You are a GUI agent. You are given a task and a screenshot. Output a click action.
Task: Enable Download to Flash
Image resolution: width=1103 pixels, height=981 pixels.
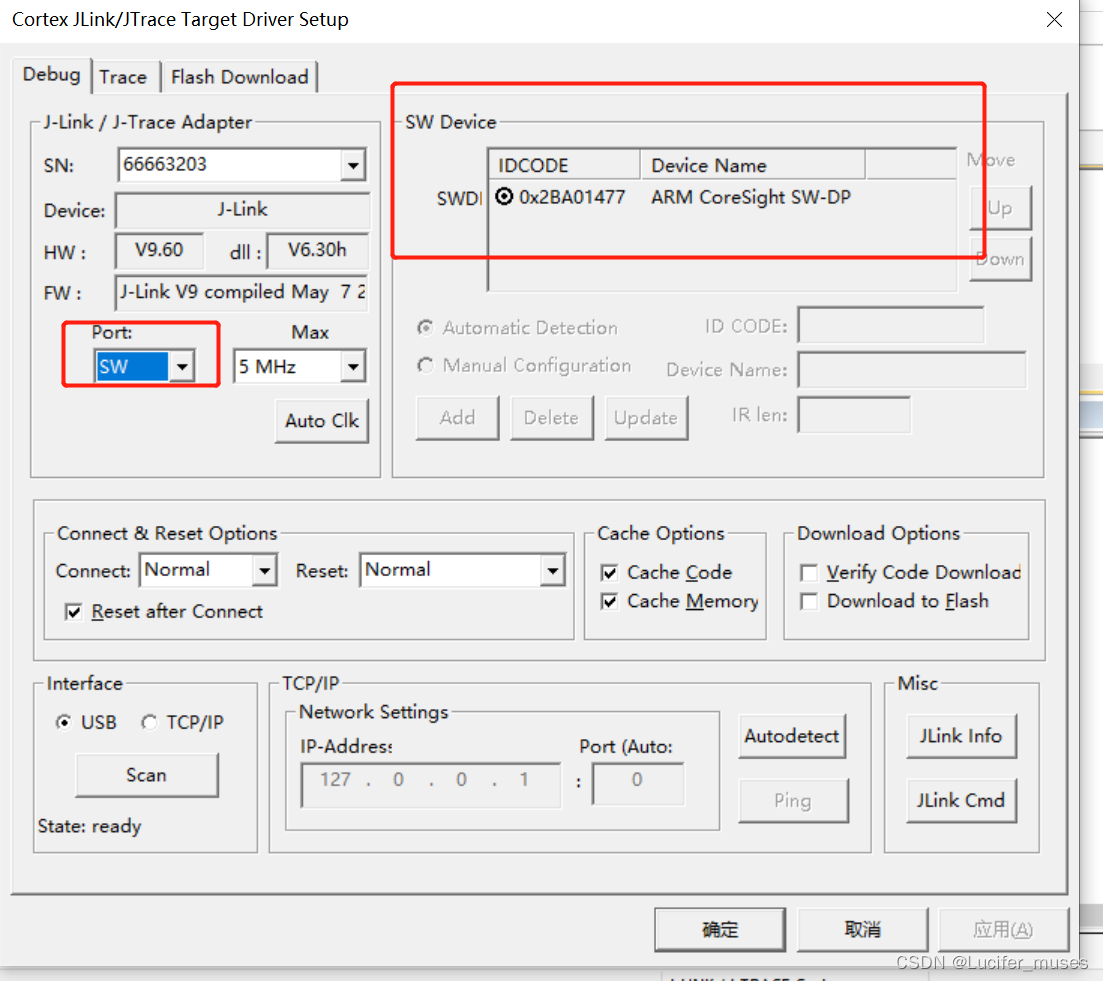point(809,601)
